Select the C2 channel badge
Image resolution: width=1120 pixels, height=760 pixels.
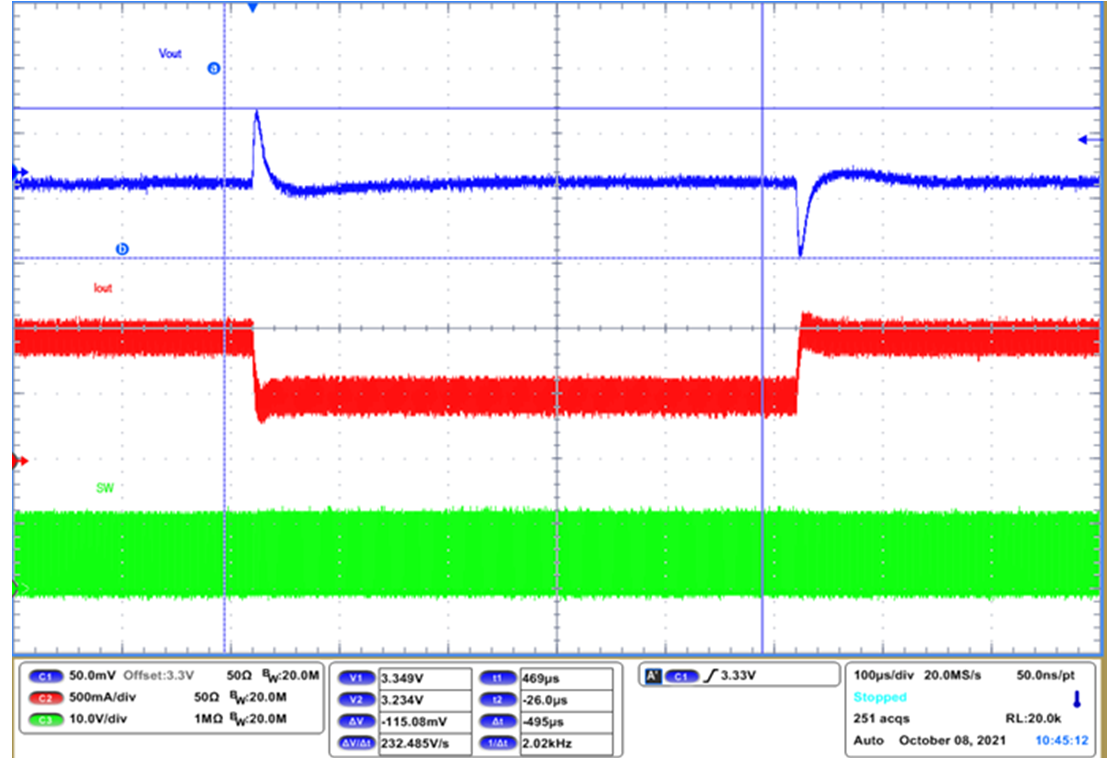click(47, 697)
